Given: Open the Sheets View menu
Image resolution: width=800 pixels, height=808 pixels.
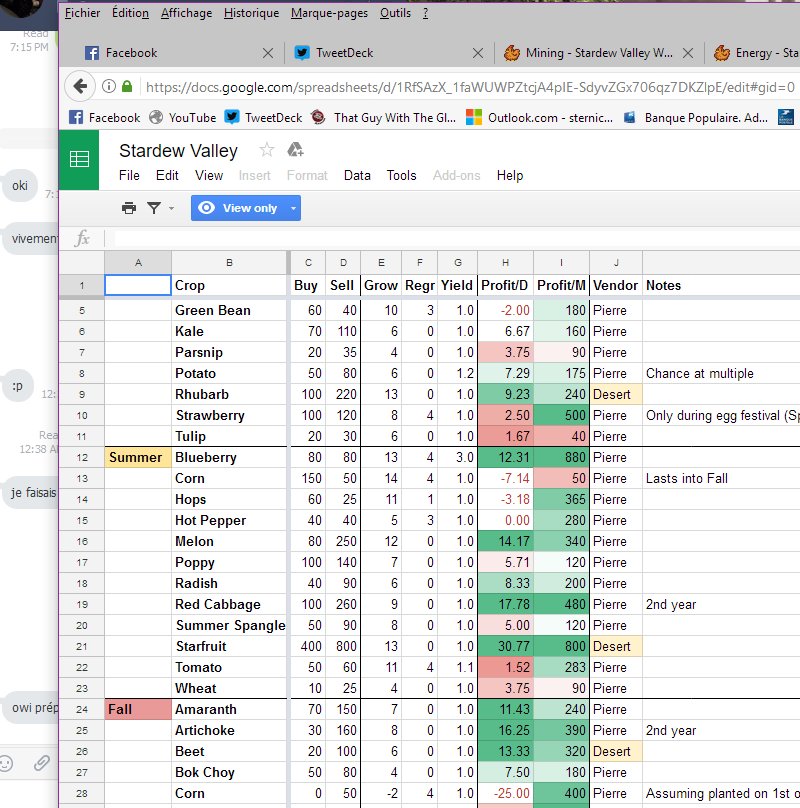Looking at the screenshot, I should pos(209,175).
